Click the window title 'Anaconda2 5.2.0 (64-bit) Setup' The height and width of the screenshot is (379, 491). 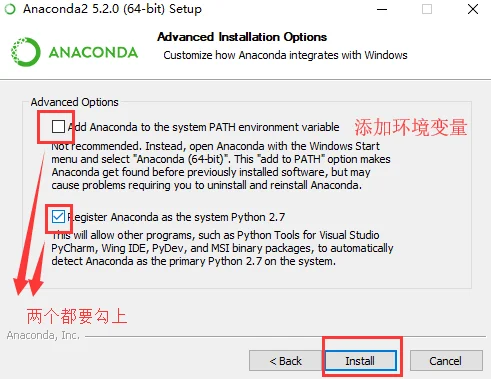(112, 9)
